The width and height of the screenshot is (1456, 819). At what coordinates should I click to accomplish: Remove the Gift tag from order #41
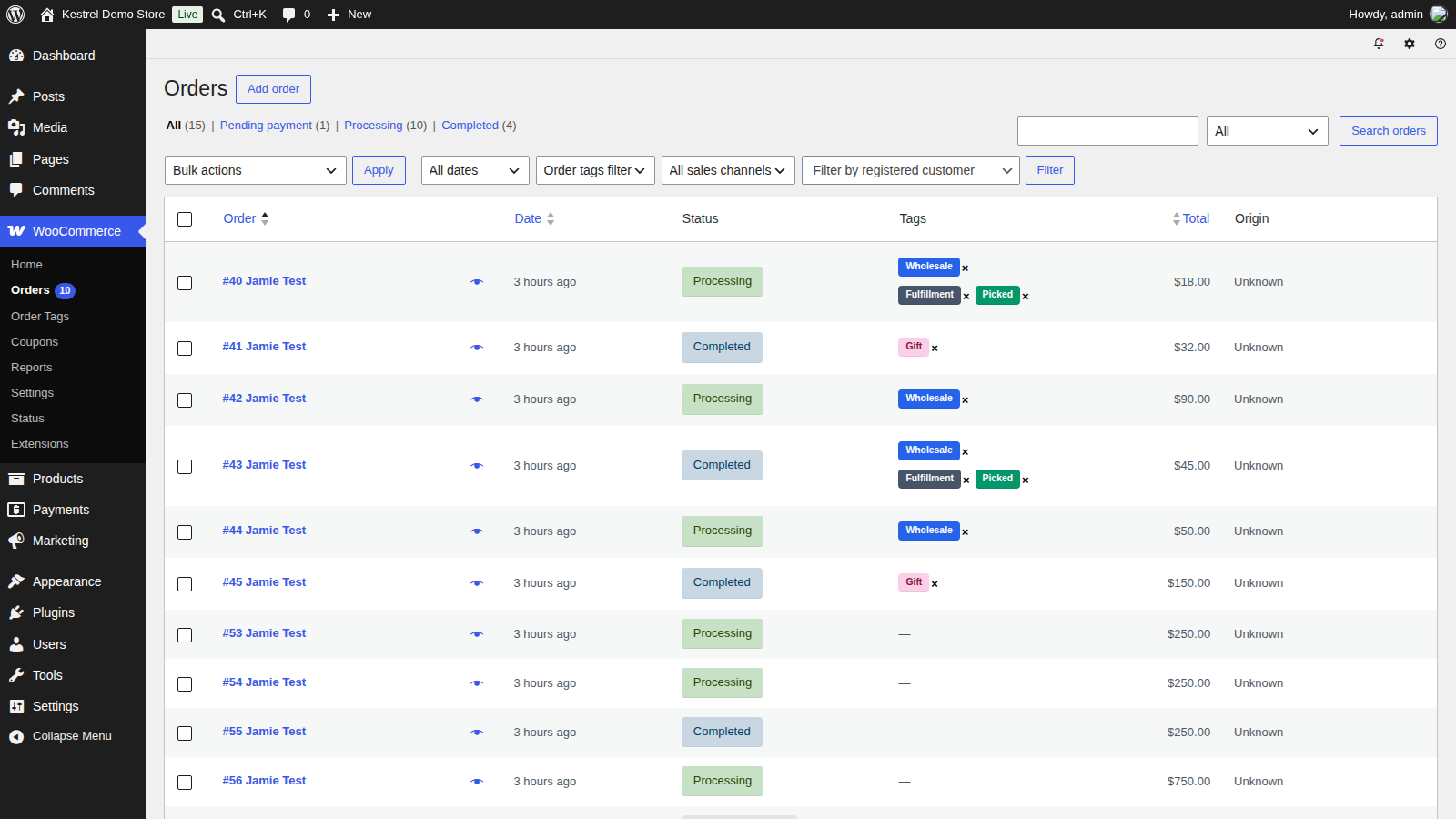pos(935,349)
